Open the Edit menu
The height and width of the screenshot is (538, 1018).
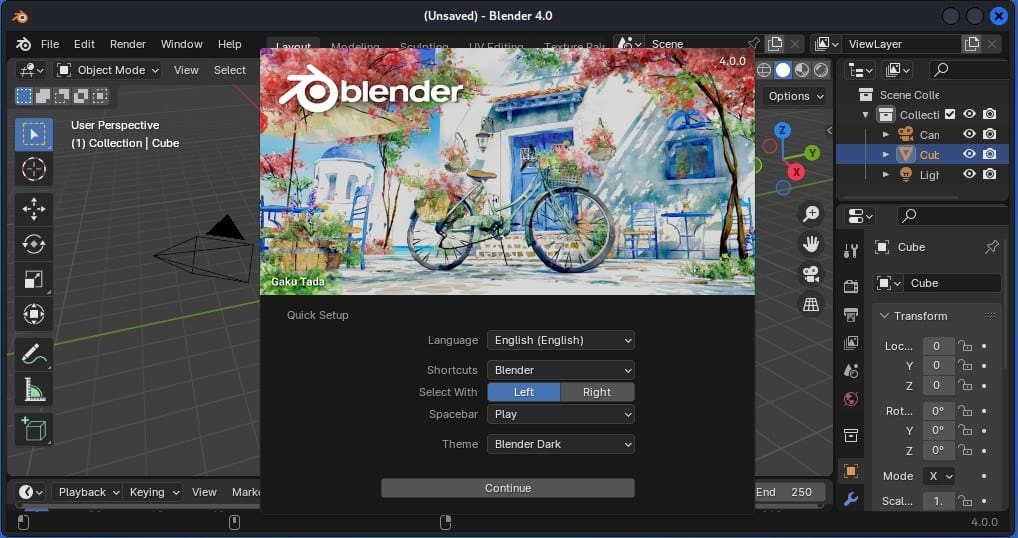(84, 44)
